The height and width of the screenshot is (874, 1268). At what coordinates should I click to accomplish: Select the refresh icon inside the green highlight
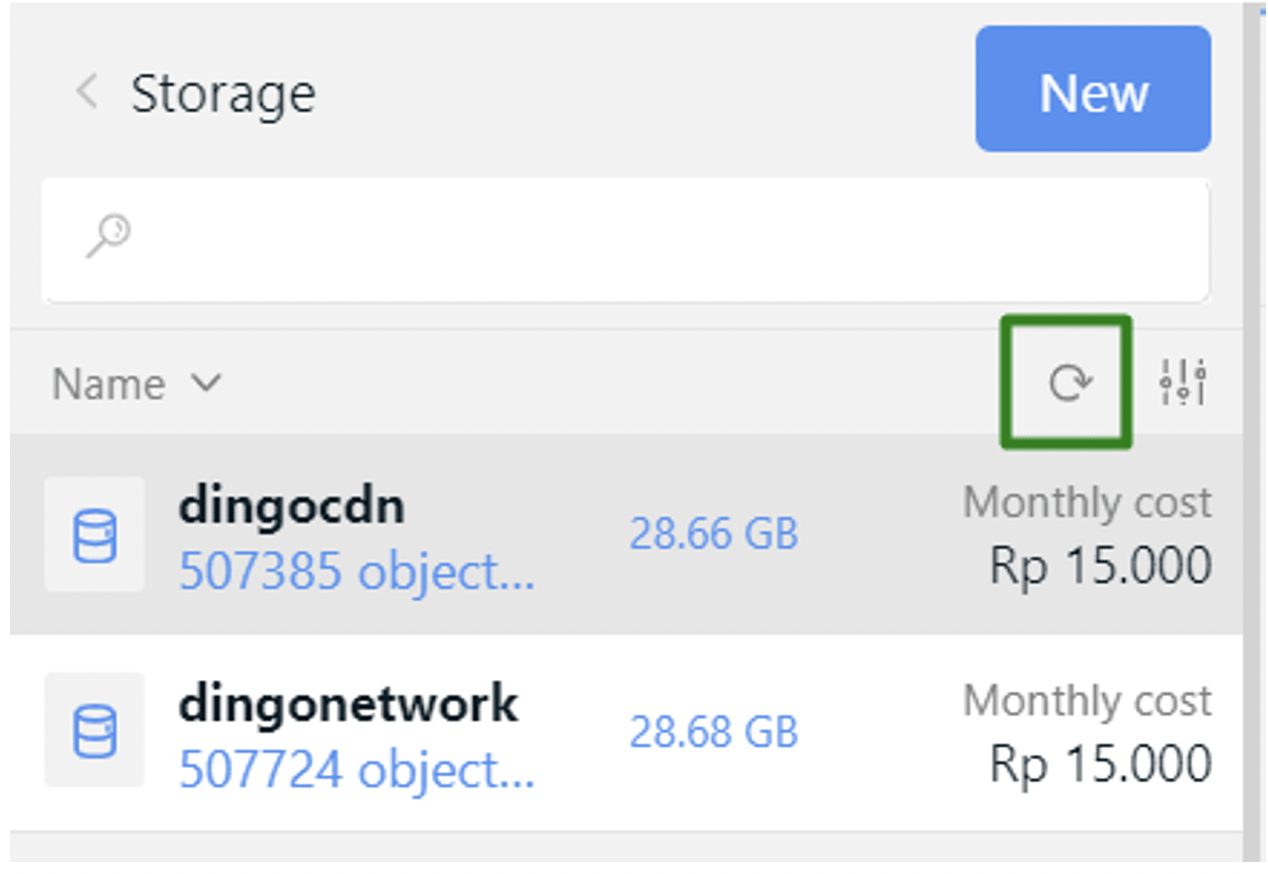1068,382
